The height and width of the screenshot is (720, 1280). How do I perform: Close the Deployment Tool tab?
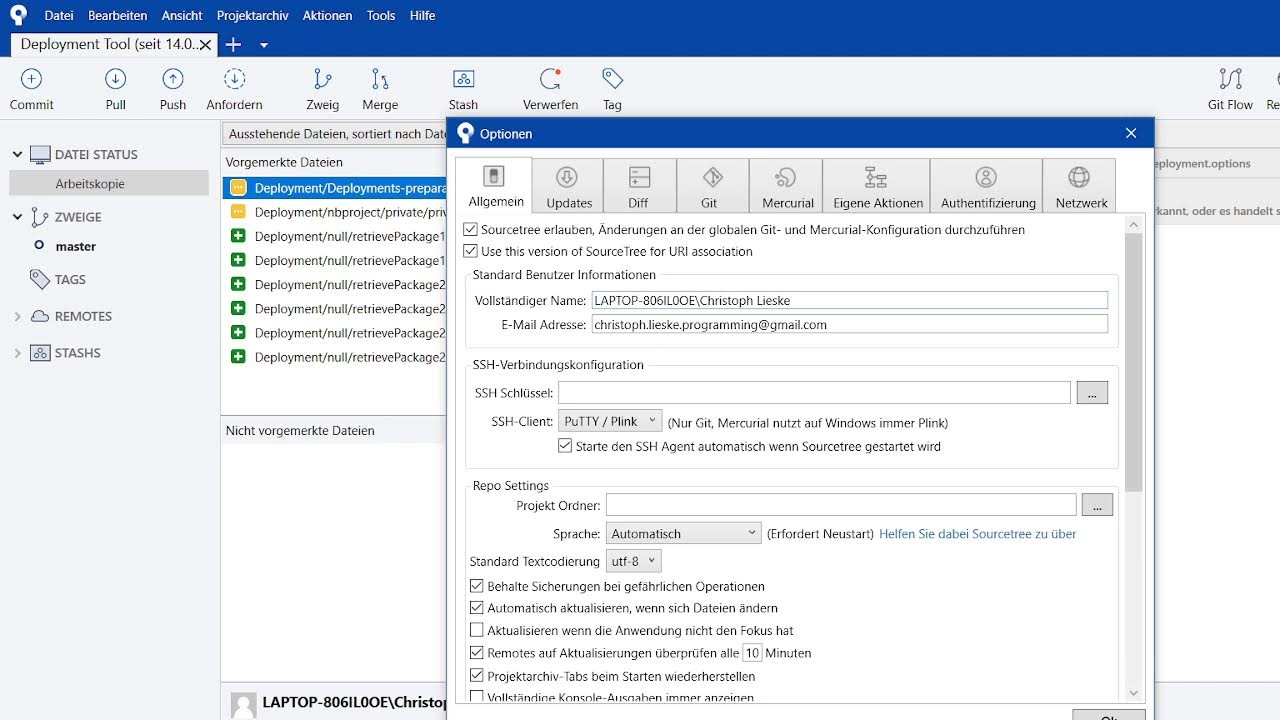tap(205, 45)
